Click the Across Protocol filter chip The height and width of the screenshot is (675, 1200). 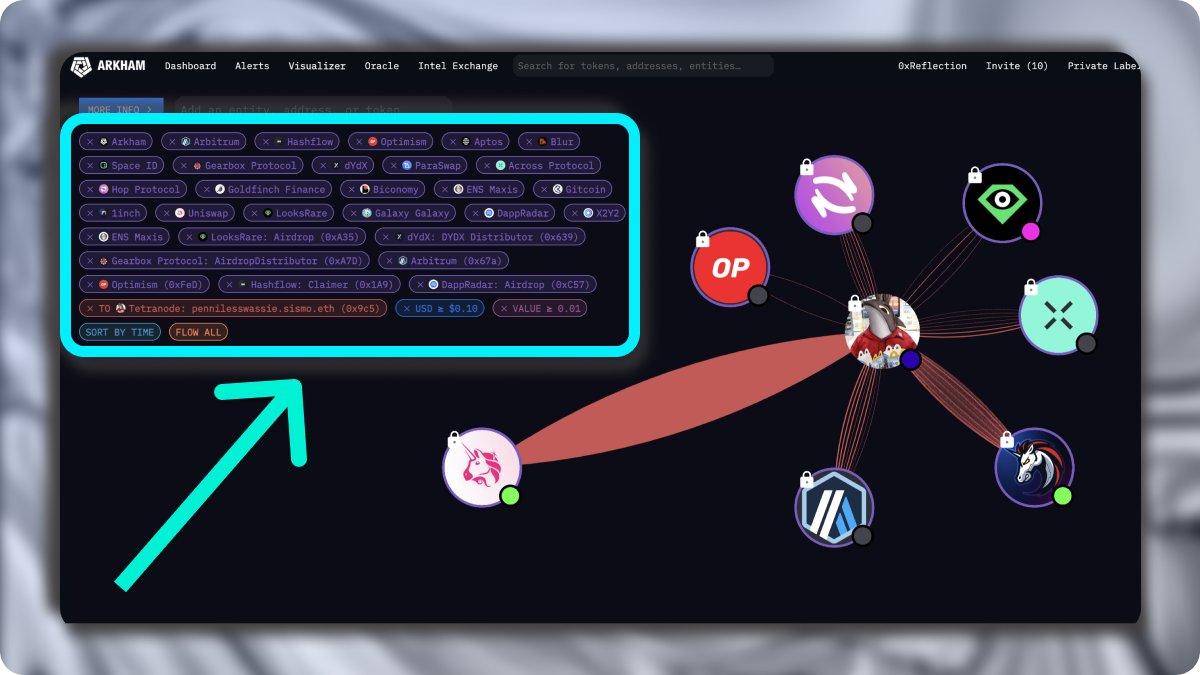click(x=539, y=166)
